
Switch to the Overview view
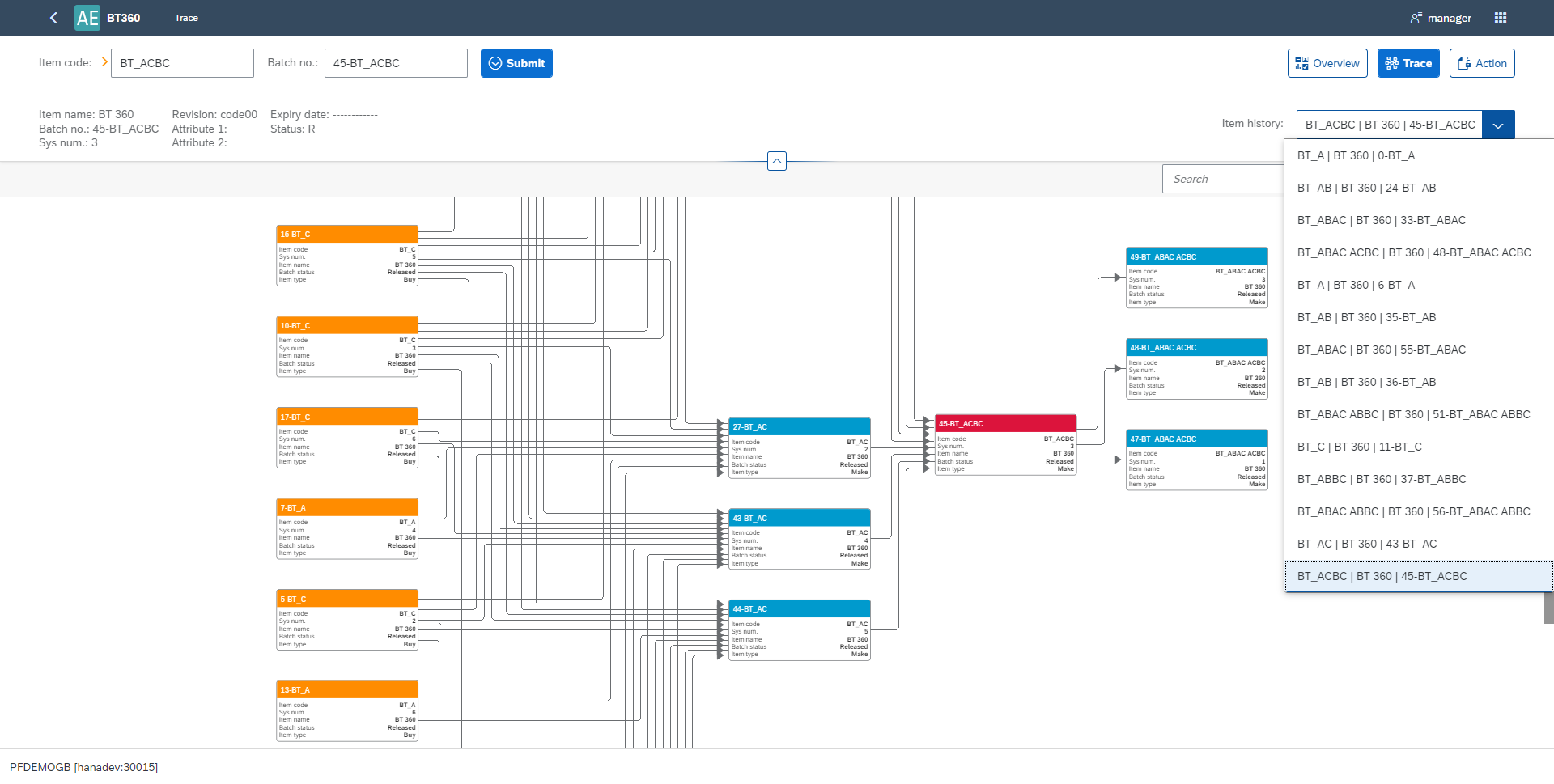point(1327,63)
